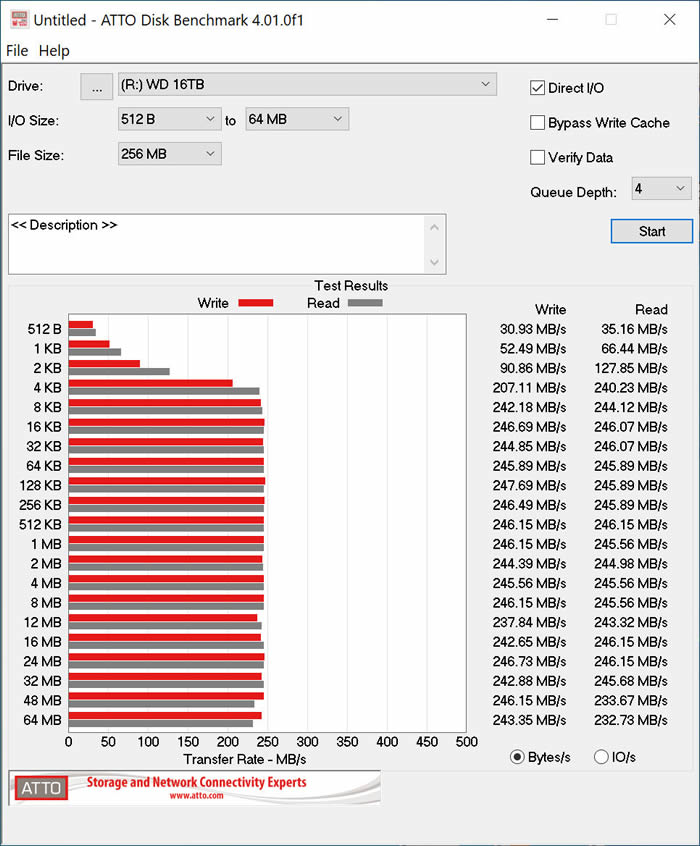700x846 pixels.
Task: Select the IO/s radio button
Action: pyautogui.click(x=601, y=757)
